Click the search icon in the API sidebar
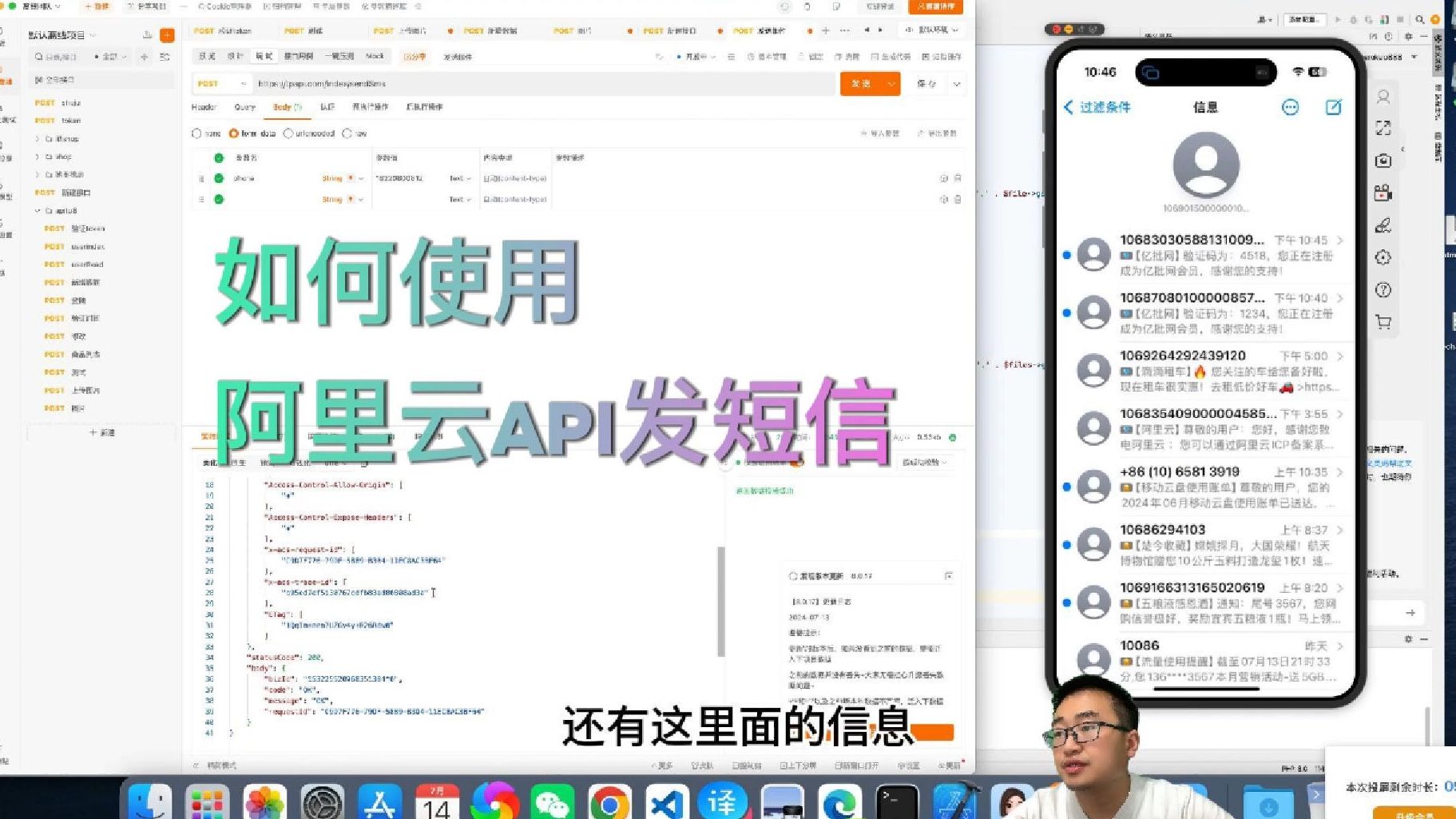 [38, 57]
